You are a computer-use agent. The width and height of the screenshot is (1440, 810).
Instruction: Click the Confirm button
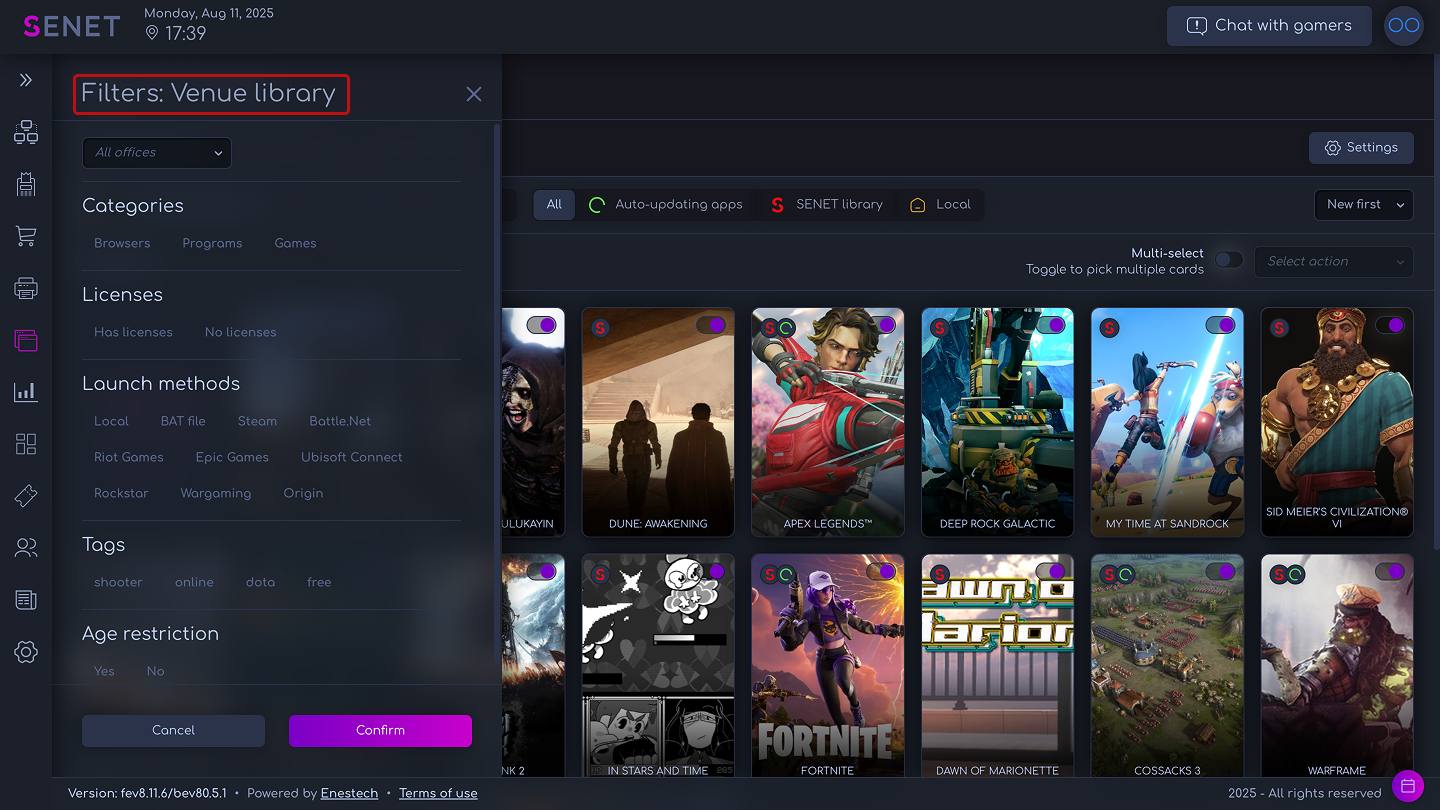(380, 730)
